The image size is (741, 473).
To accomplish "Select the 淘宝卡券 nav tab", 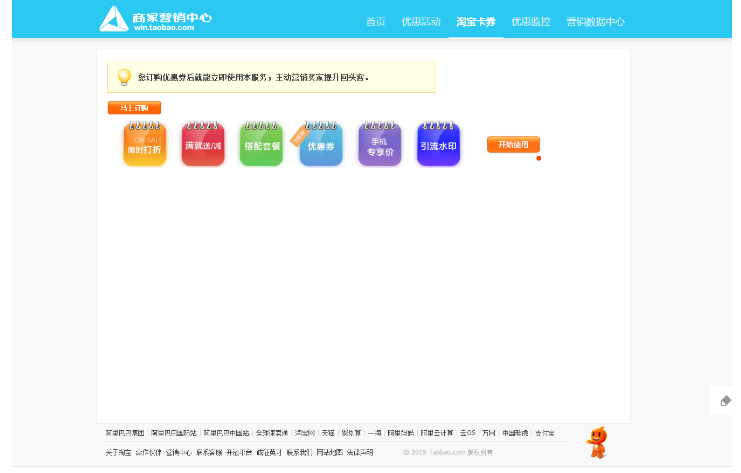I will pyautogui.click(x=476, y=22).
